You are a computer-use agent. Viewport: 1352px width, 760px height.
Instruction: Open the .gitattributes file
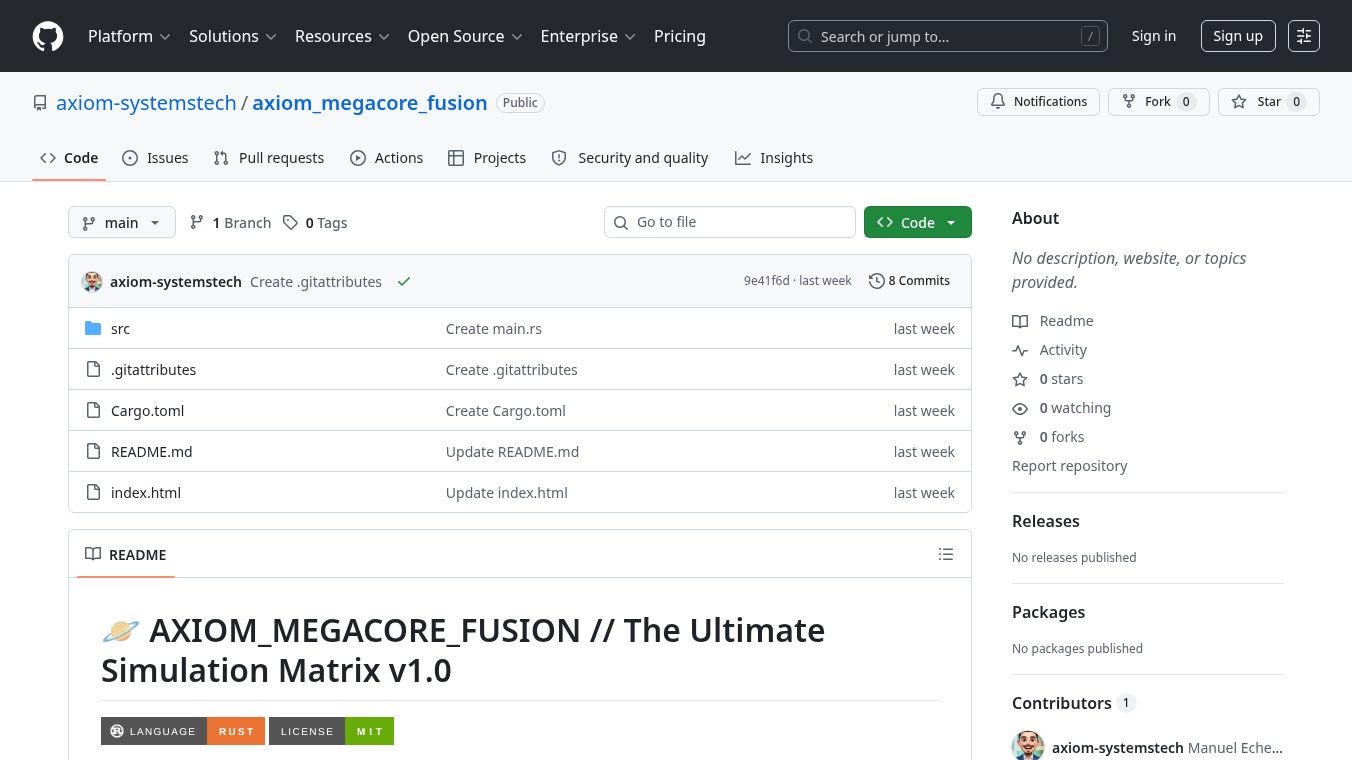(153, 370)
